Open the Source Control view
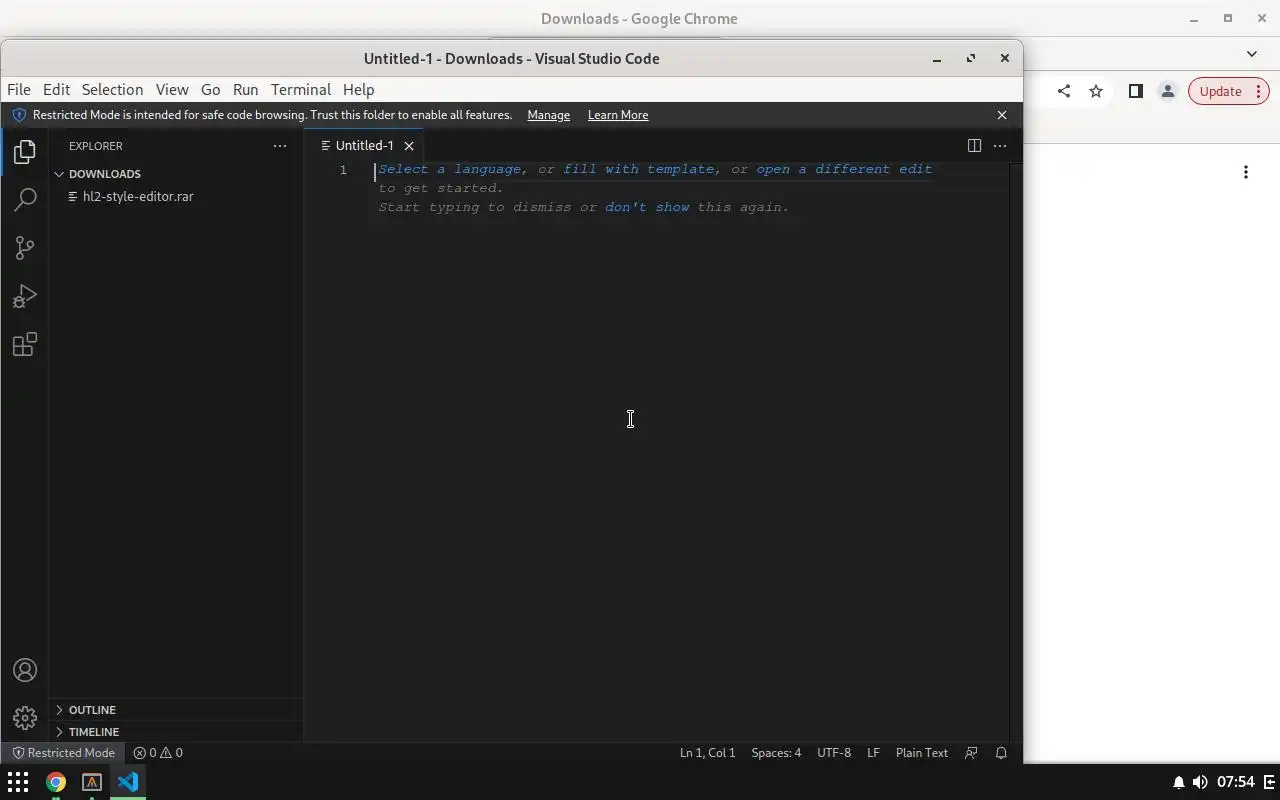 pyautogui.click(x=25, y=248)
